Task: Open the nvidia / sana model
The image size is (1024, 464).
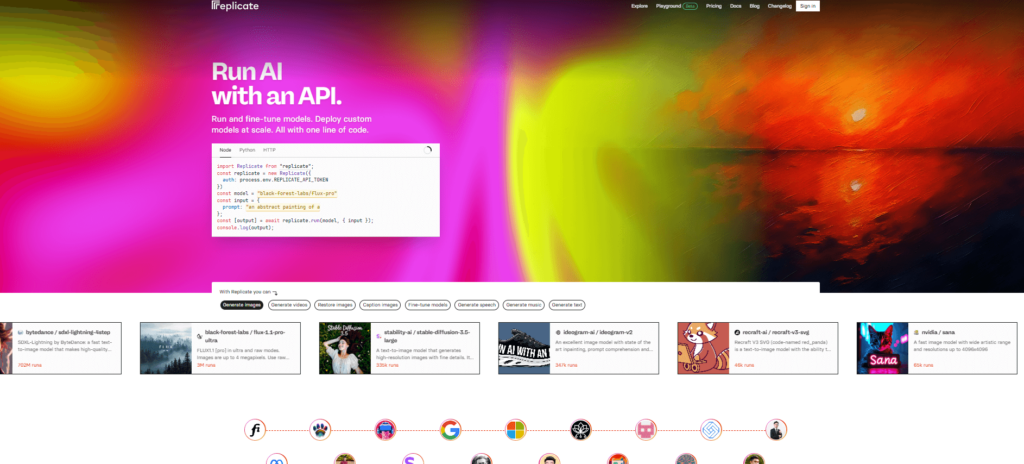Action: click(936, 348)
